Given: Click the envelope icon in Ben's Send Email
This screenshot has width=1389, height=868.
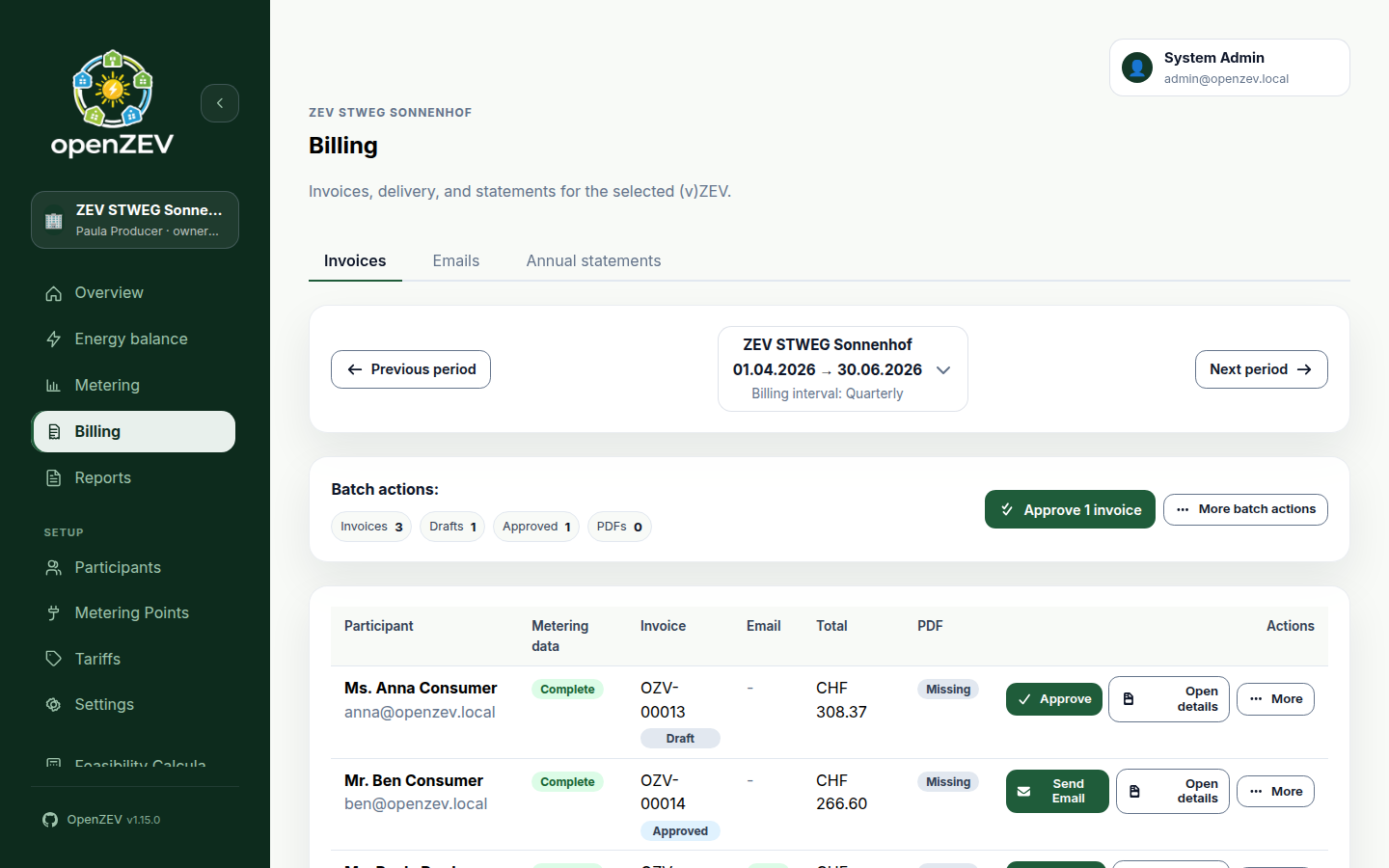Looking at the screenshot, I should [1024, 792].
